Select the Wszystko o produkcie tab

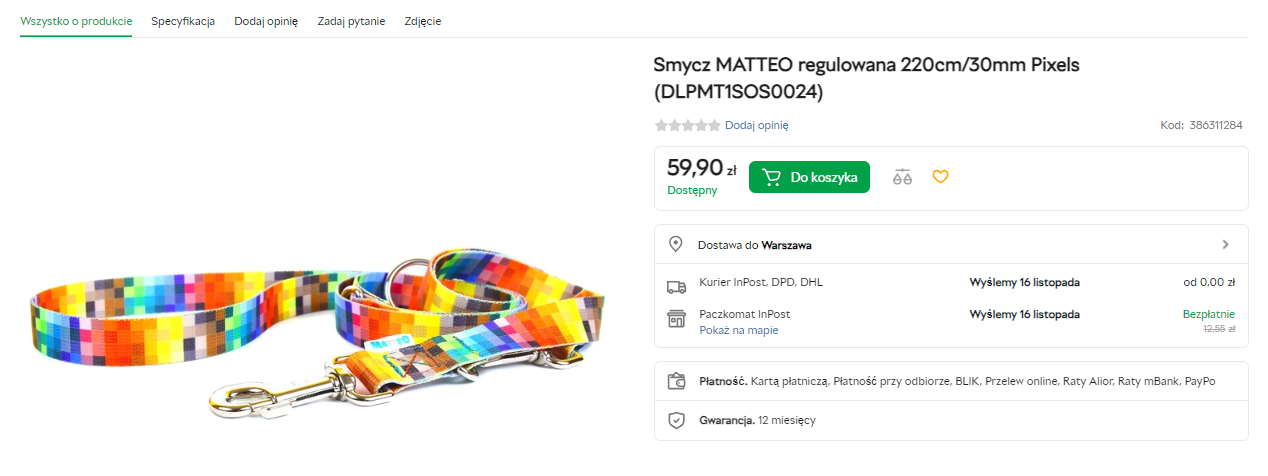(x=76, y=21)
